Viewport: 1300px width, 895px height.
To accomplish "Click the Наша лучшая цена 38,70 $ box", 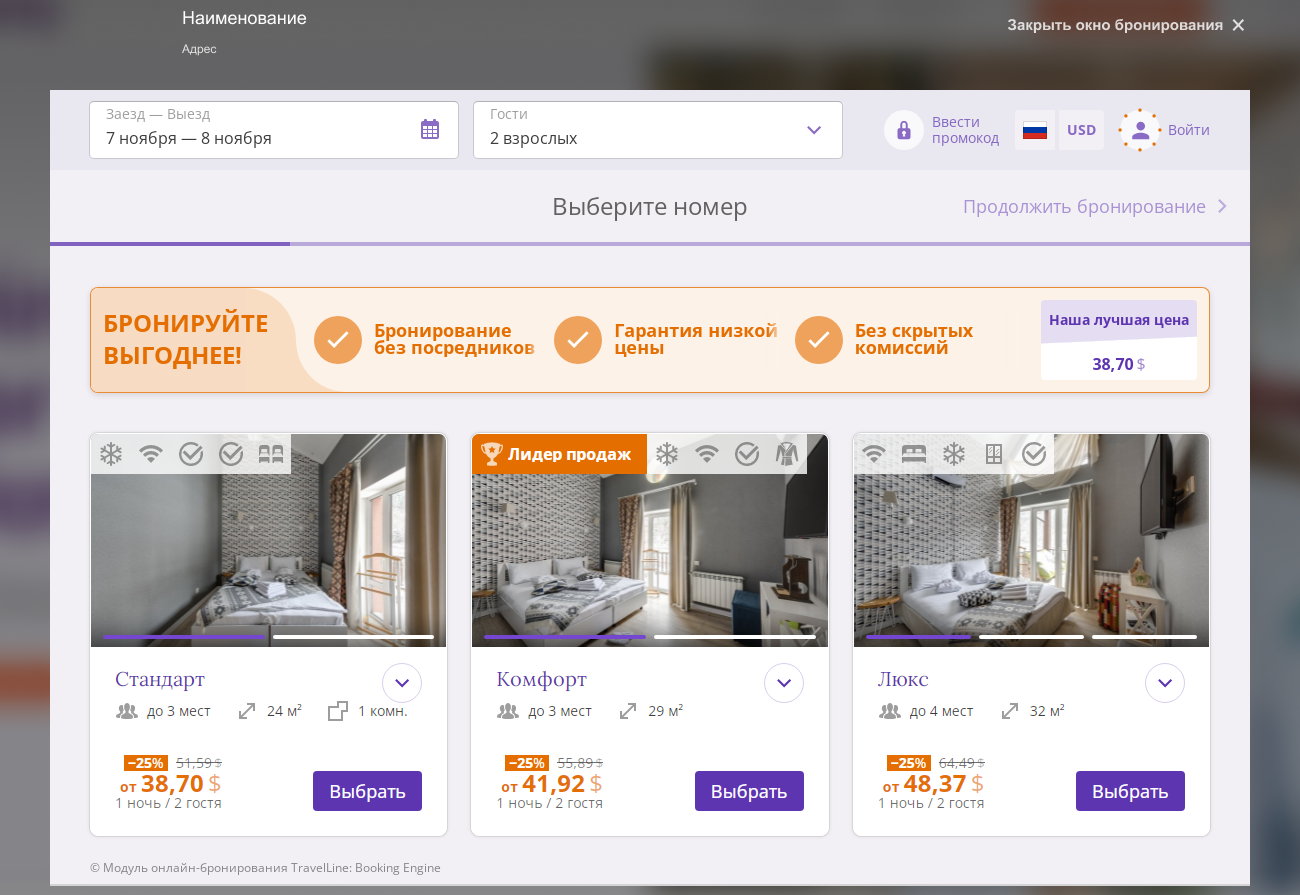I will (x=1119, y=340).
